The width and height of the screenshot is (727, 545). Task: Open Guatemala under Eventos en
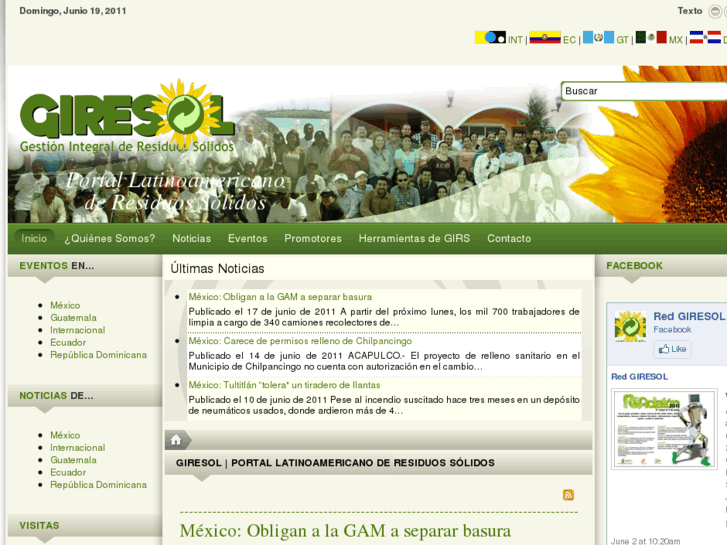point(73,318)
